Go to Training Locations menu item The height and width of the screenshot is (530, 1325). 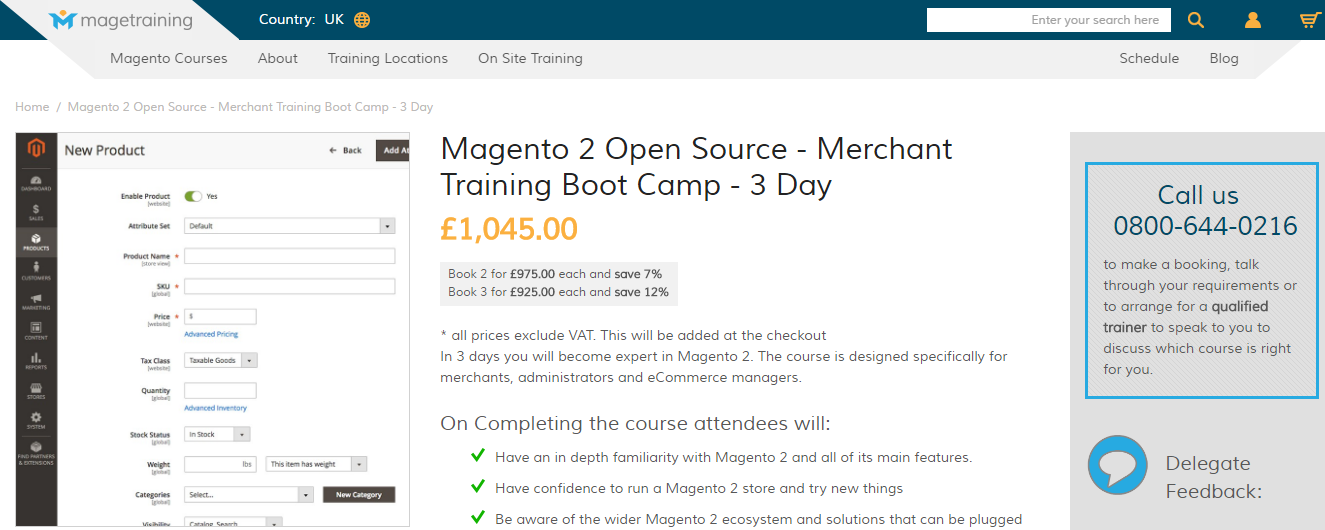coord(388,58)
